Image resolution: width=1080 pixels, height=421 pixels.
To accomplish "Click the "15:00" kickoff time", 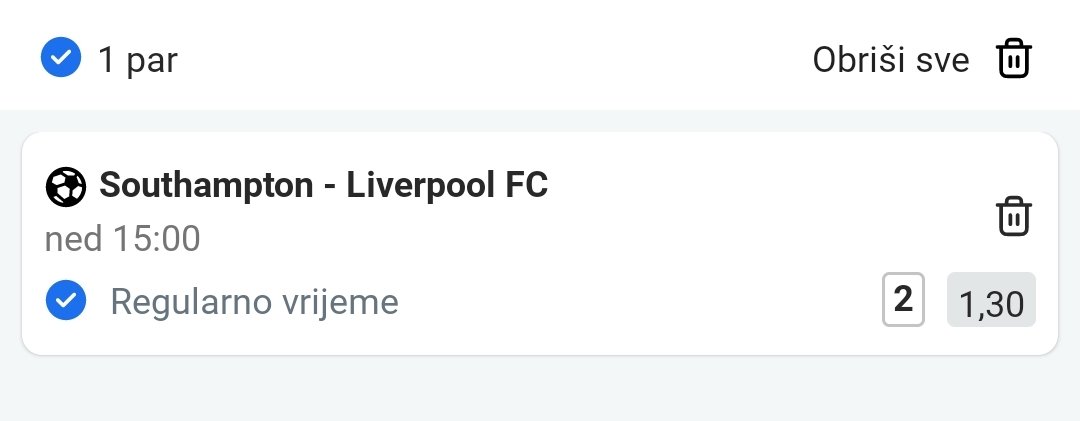I will (156, 239).
